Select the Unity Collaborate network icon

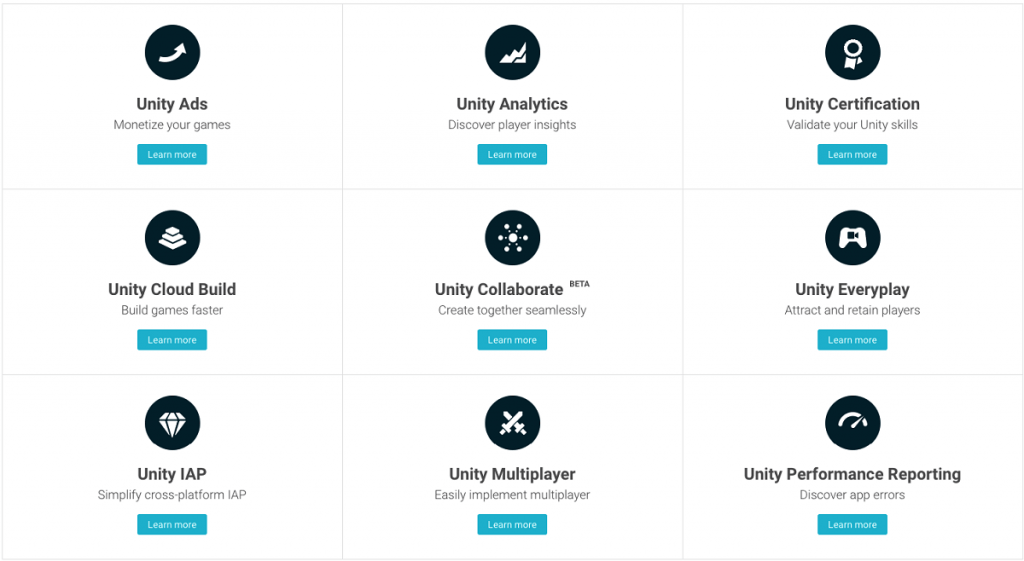click(513, 238)
